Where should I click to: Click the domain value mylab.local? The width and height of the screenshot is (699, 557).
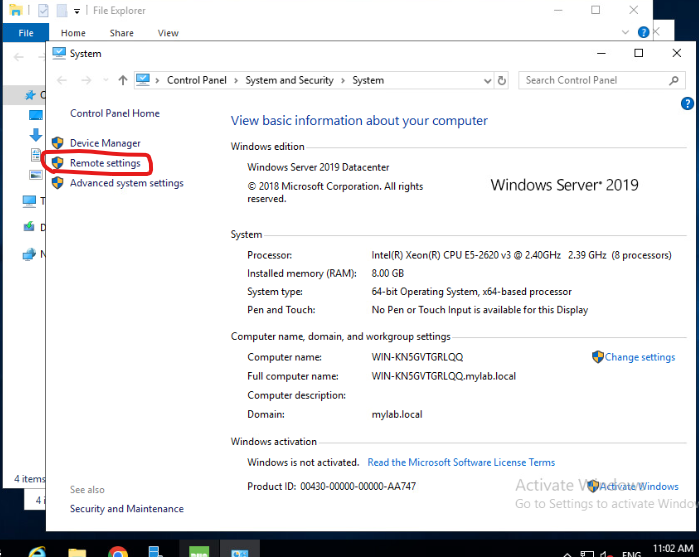click(397, 414)
